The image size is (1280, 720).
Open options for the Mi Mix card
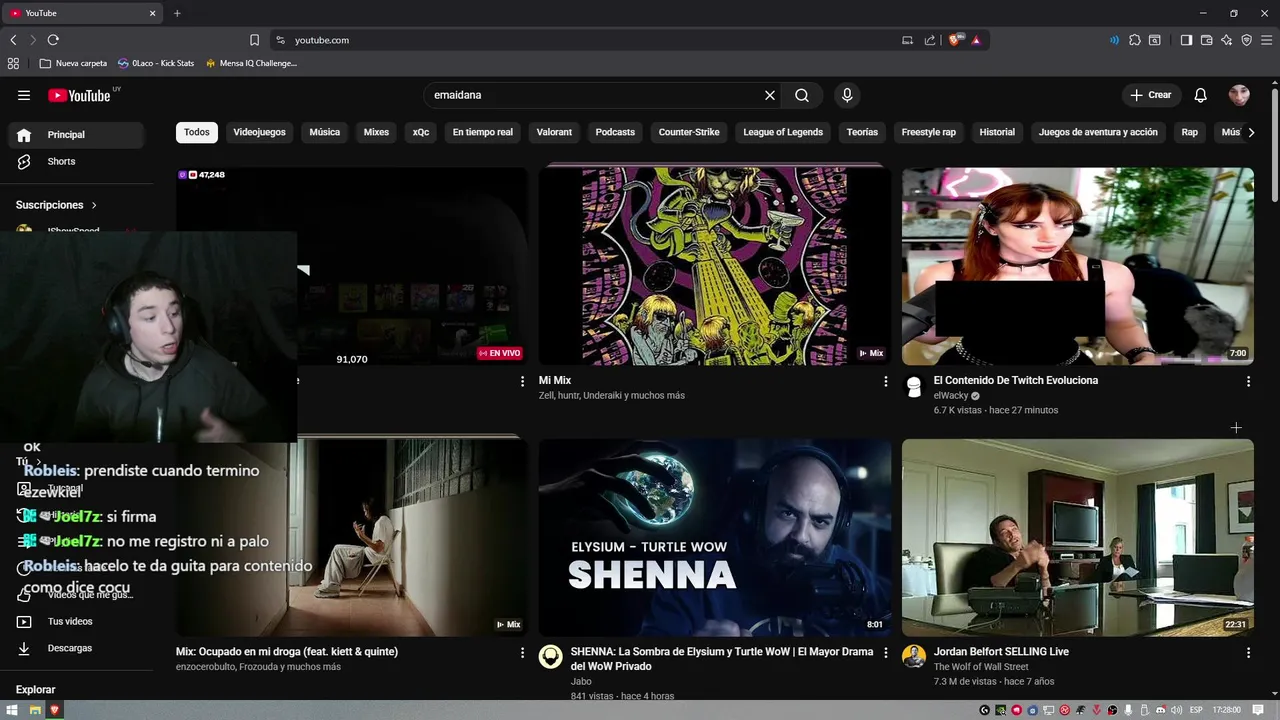(x=885, y=381)
